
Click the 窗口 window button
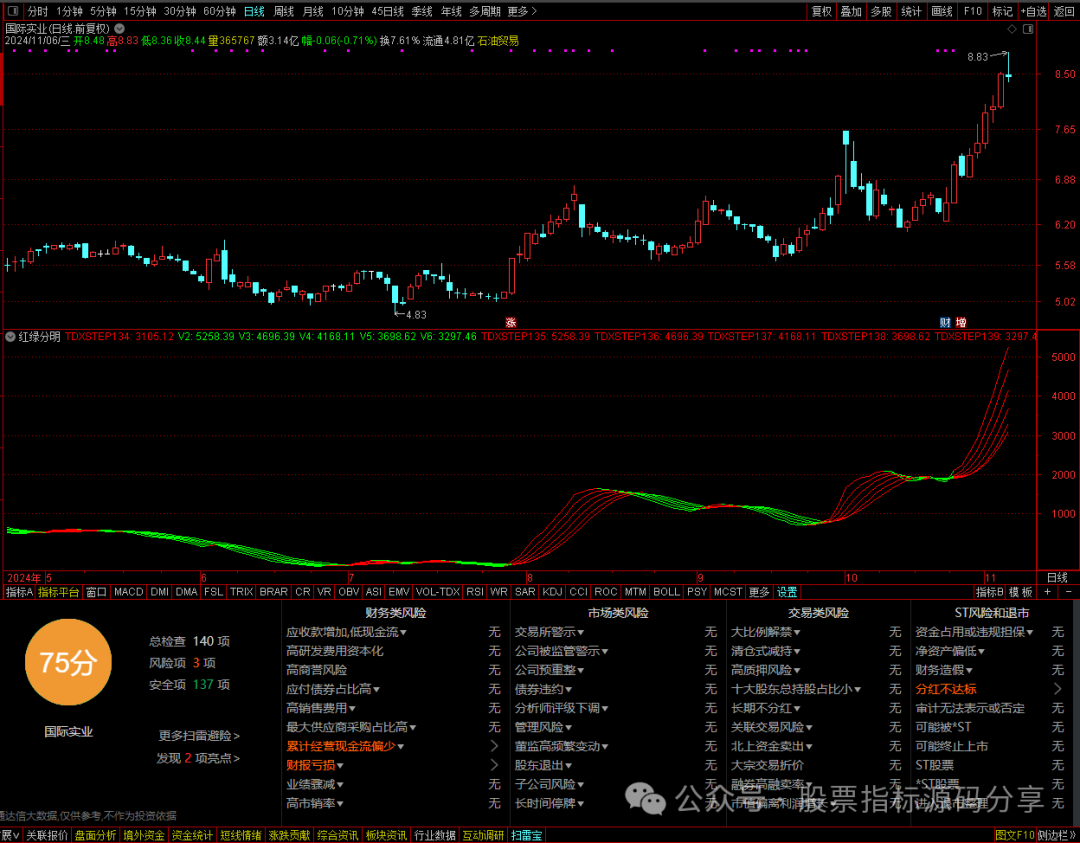point(96,592)
